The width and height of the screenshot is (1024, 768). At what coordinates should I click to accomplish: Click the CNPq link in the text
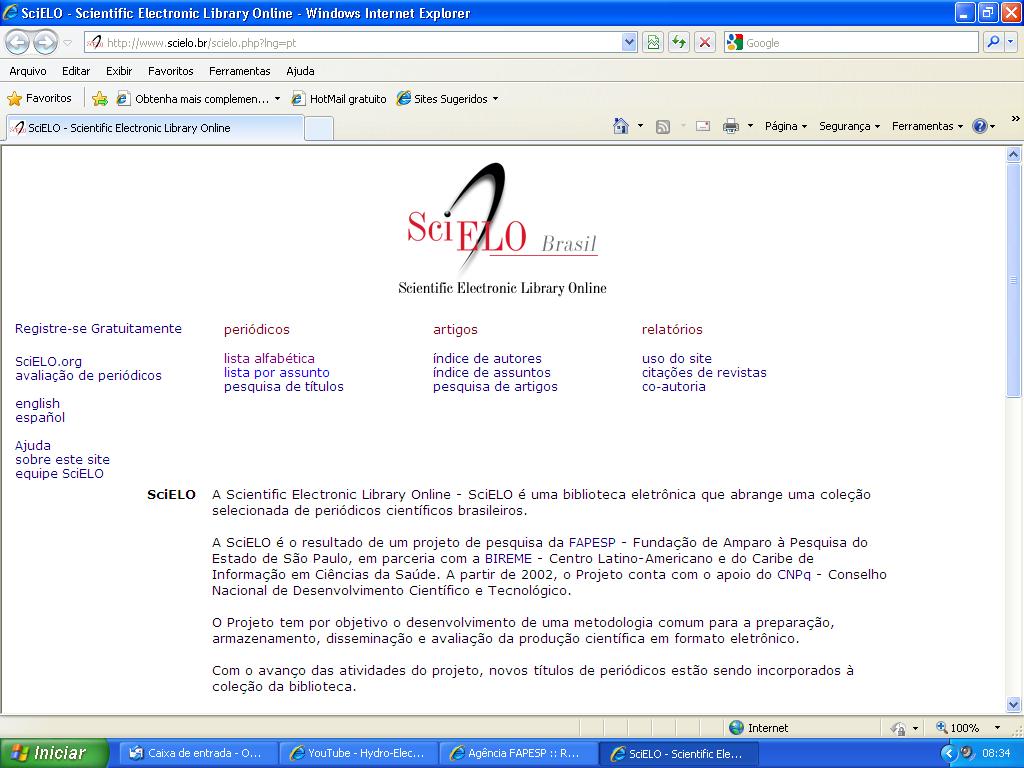[x=793, y=575]
